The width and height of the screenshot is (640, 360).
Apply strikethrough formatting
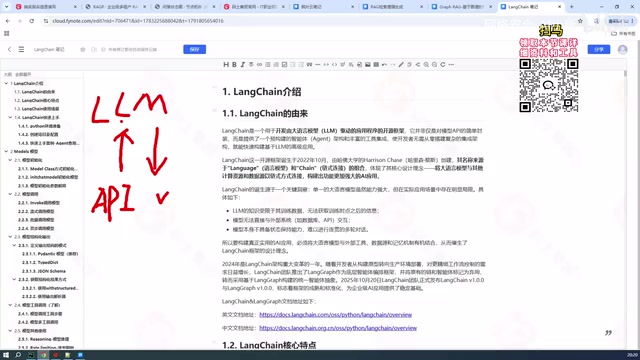(251, 64)
